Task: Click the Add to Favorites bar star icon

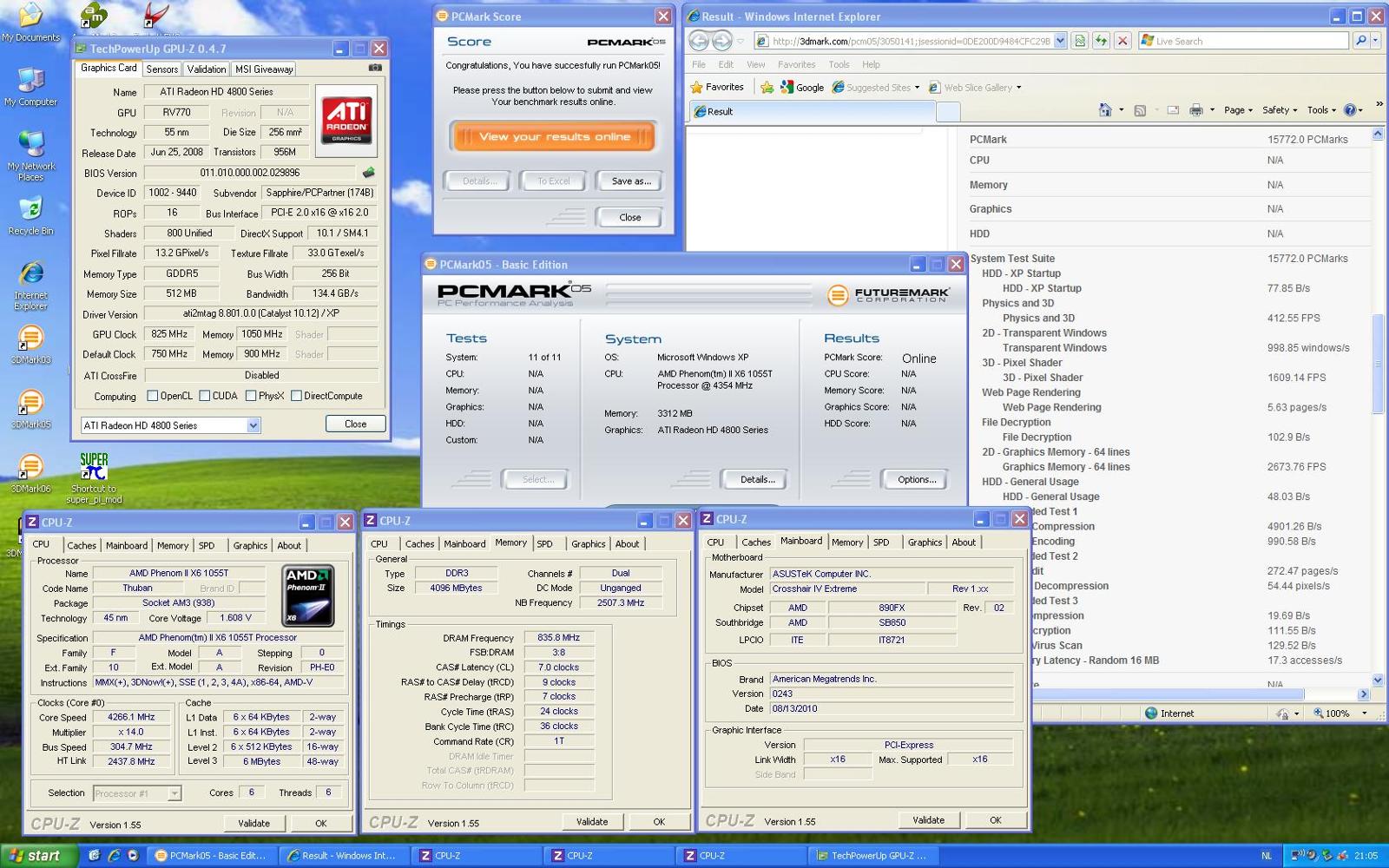Action: click(767, 87)
